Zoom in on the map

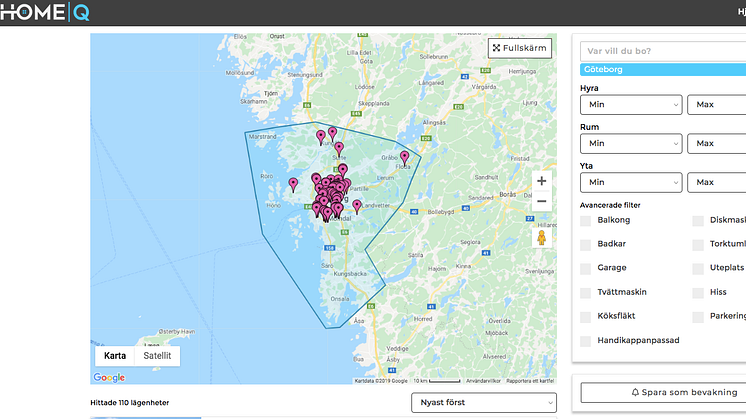tap(541, 181)
